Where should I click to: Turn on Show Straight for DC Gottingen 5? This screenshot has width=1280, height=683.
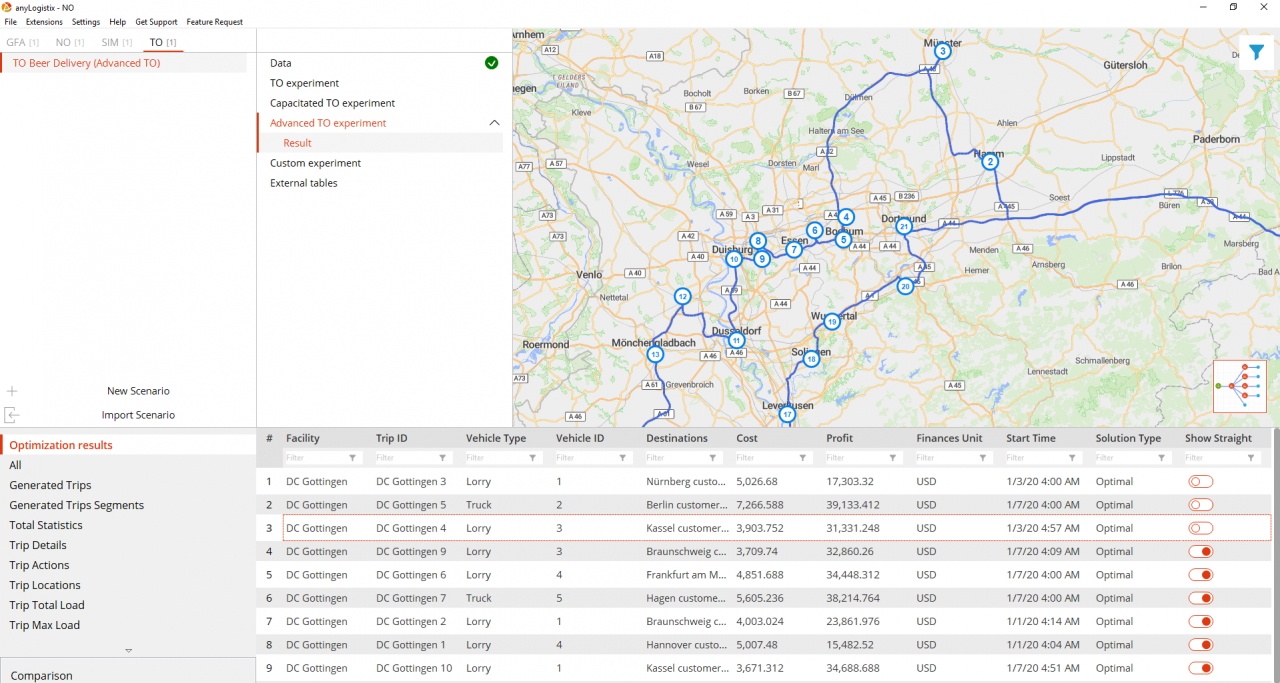(1200, 505)
